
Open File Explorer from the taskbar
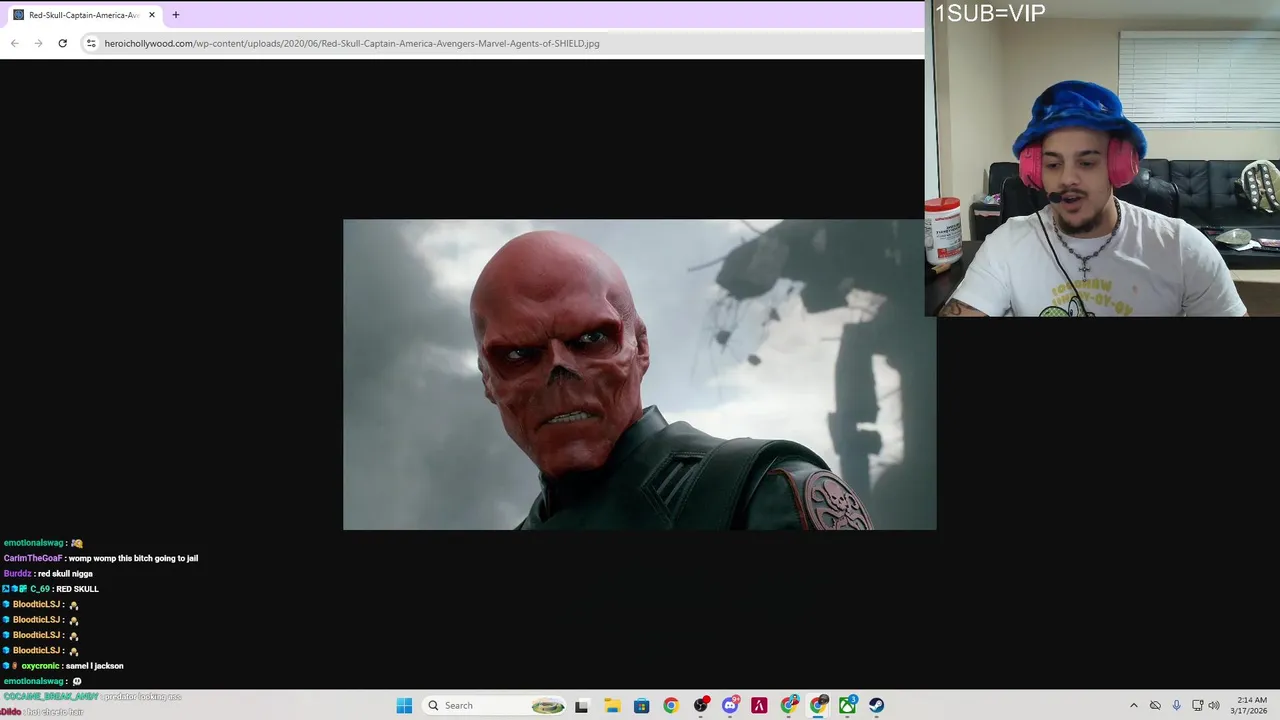[612, 705]
